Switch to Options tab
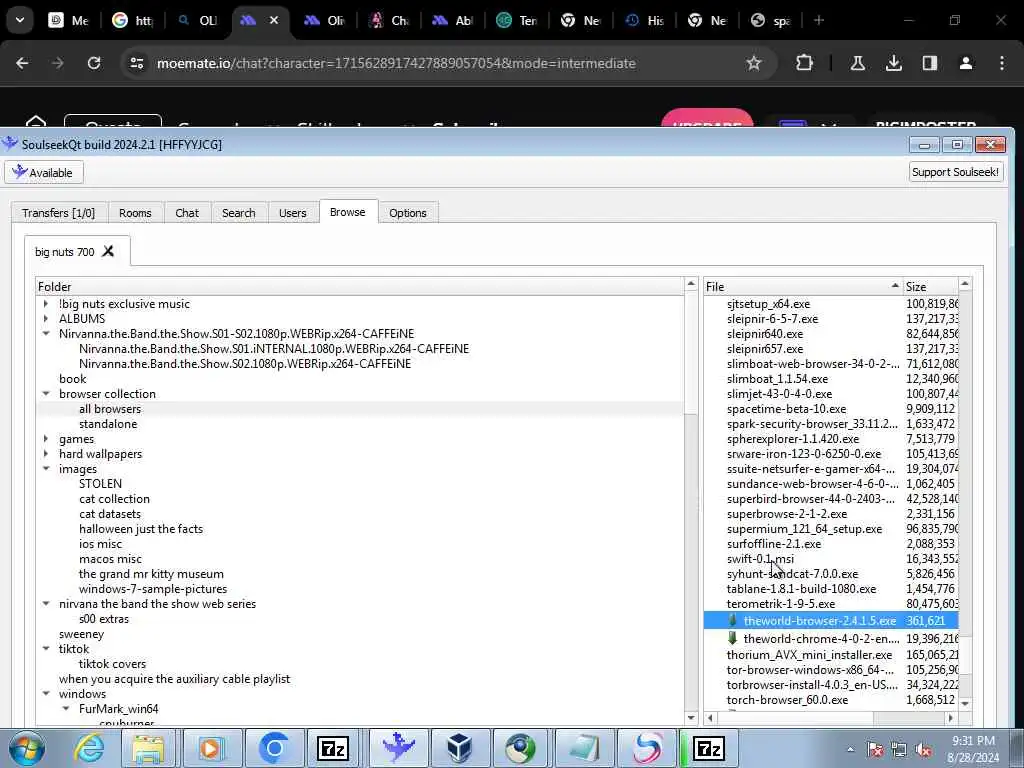The image size is (1024, 768). [x=408, y=213]
